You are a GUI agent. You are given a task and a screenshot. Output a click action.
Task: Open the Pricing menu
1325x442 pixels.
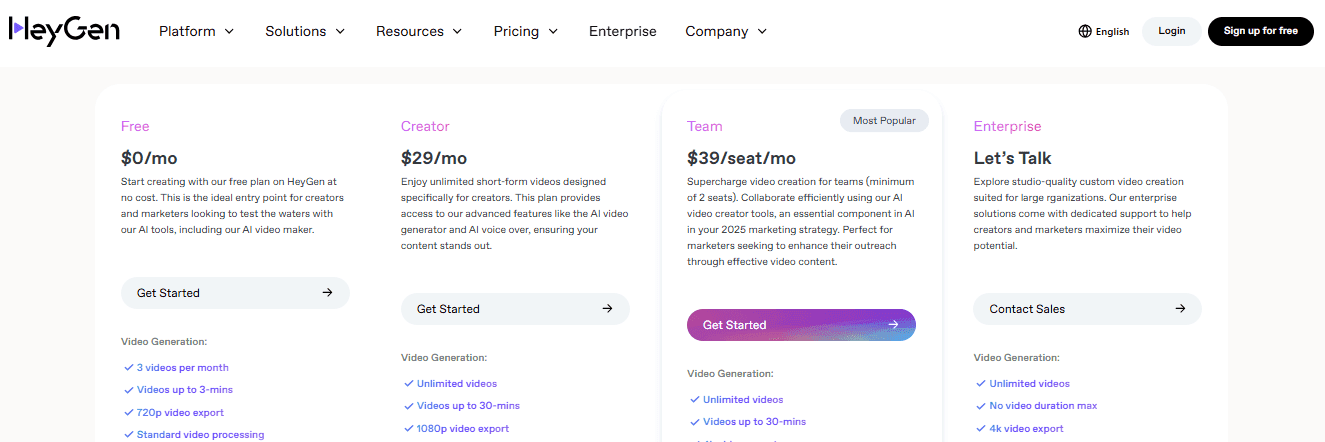pyautogui.click(x=526, y=31)
